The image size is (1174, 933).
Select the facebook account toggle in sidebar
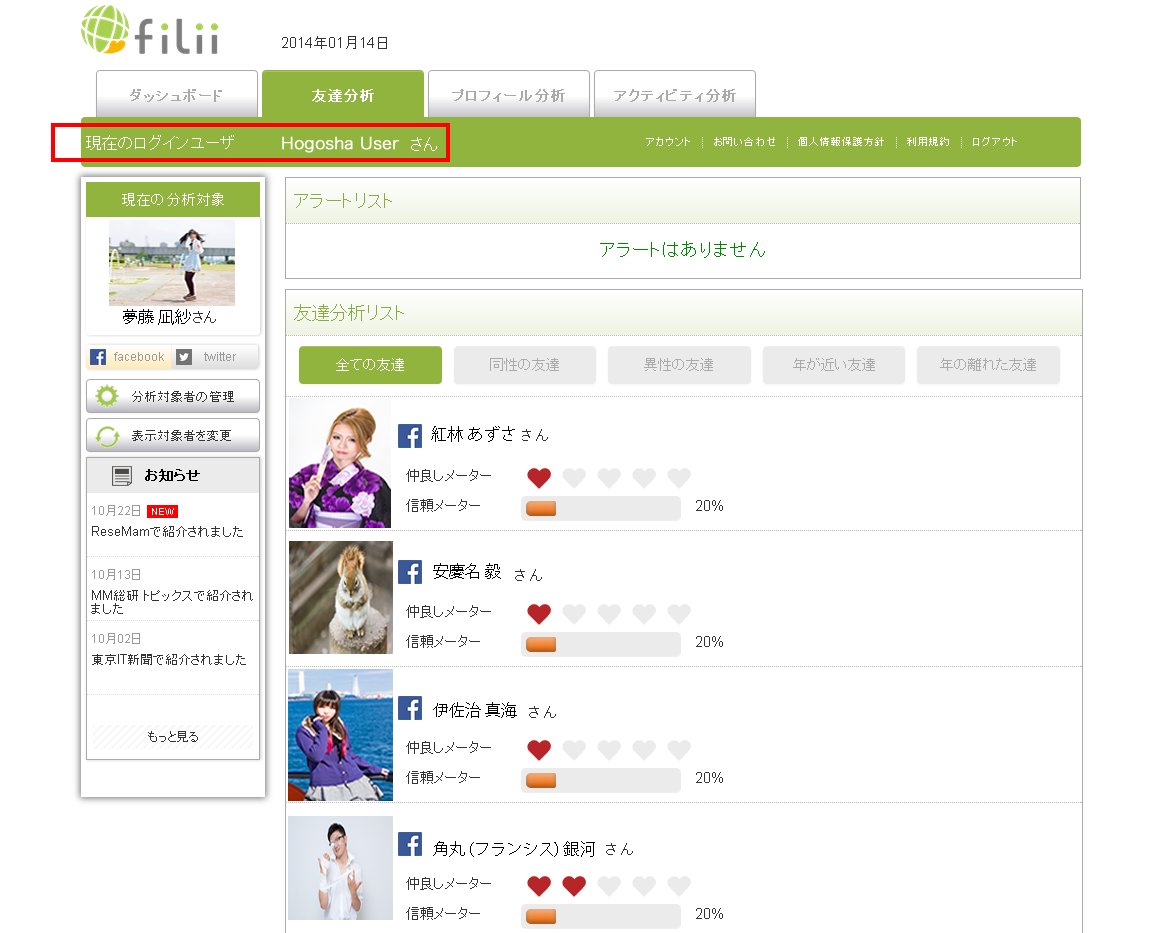(129, 357)
